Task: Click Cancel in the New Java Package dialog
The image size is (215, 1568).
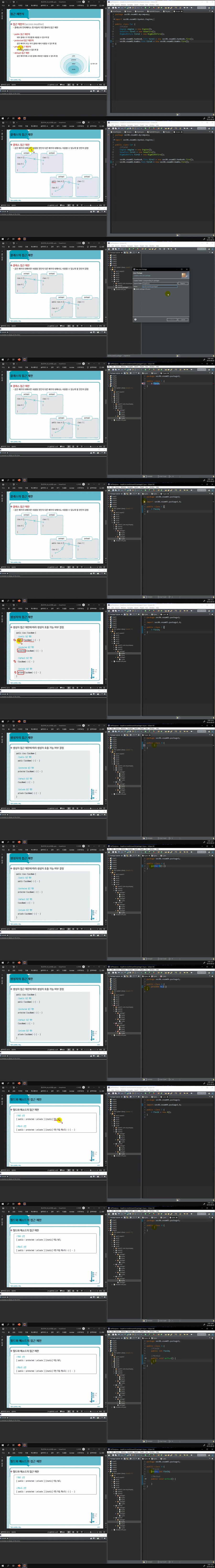Action: pos(183,320)
